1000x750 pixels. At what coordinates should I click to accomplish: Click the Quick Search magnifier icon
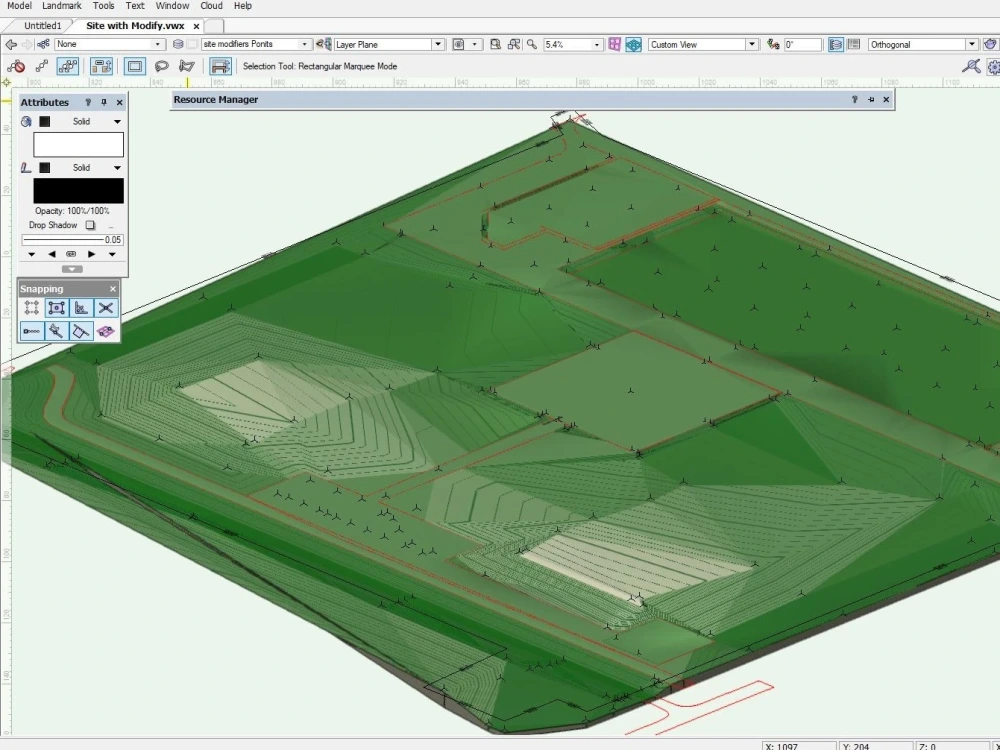point(971,66)
